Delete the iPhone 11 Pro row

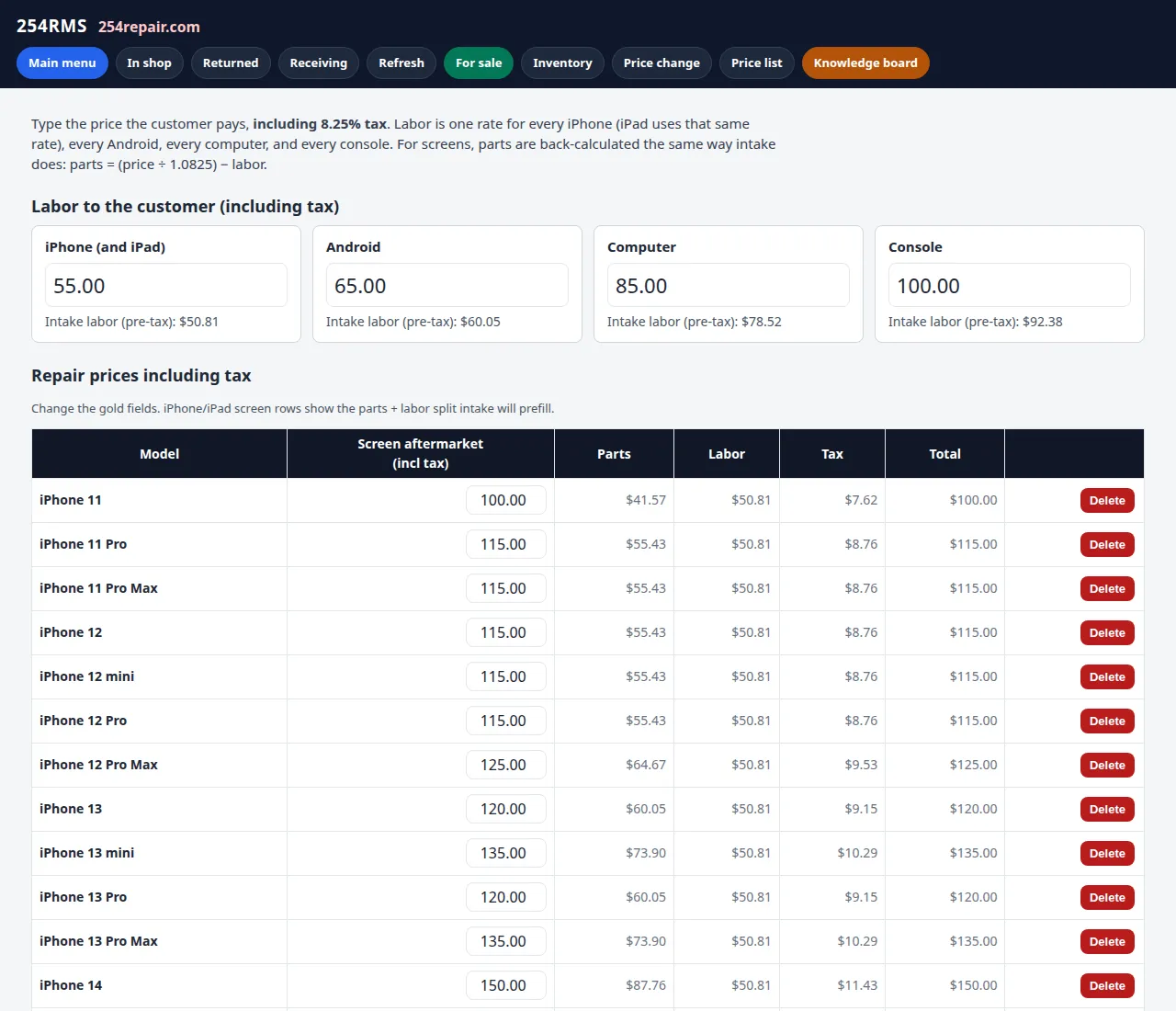pyautogui.click(x=1107, y=544)
